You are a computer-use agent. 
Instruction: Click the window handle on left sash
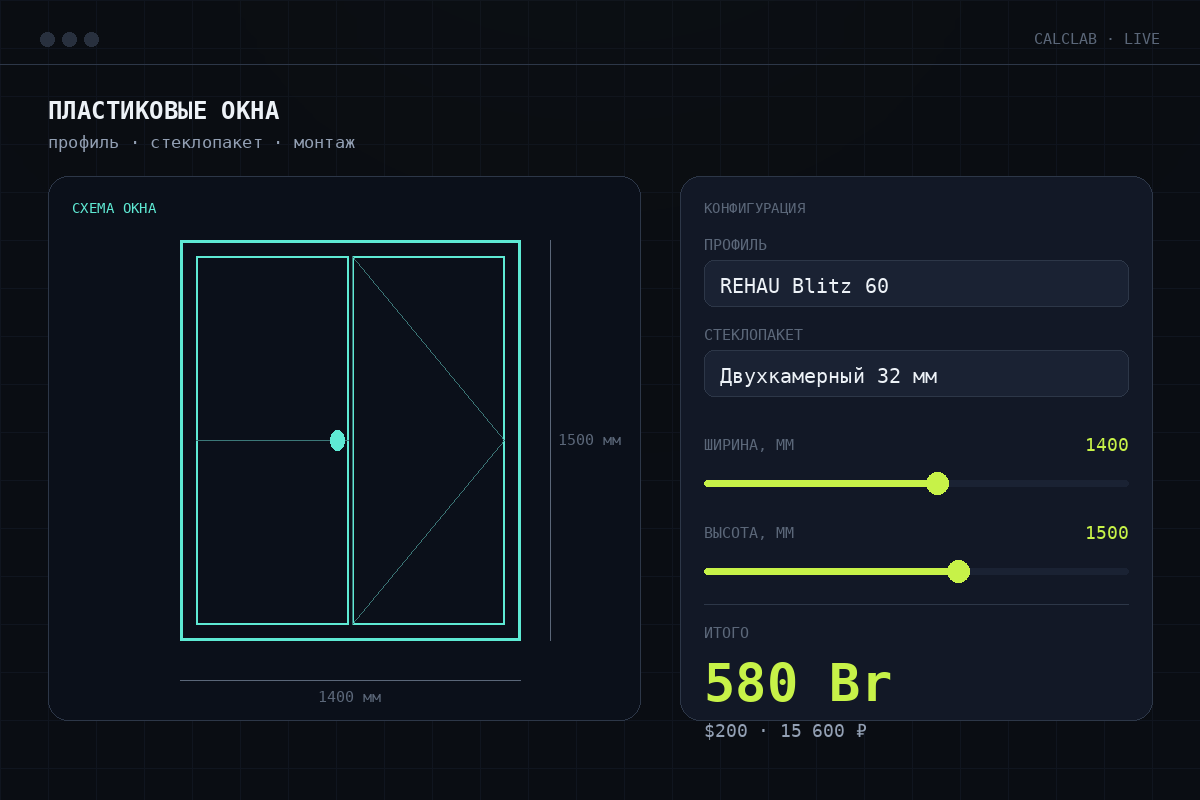[x=337, y=440]
